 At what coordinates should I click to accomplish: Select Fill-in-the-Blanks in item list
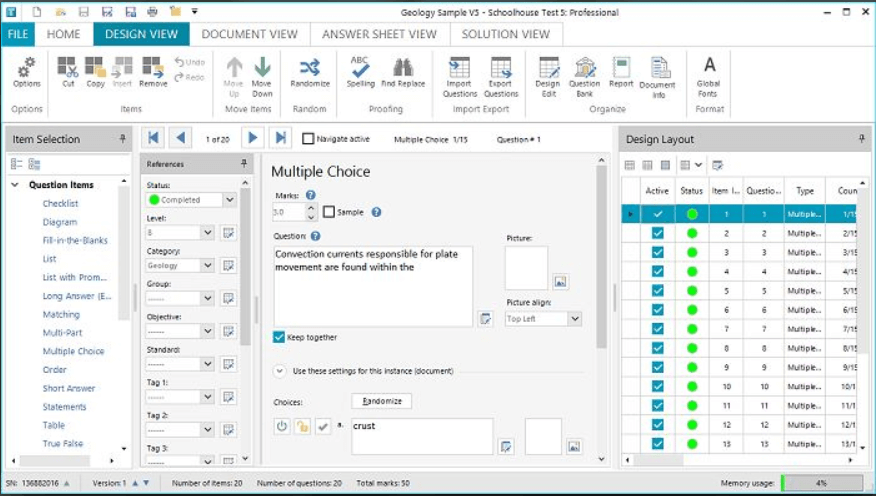[75, 240]
